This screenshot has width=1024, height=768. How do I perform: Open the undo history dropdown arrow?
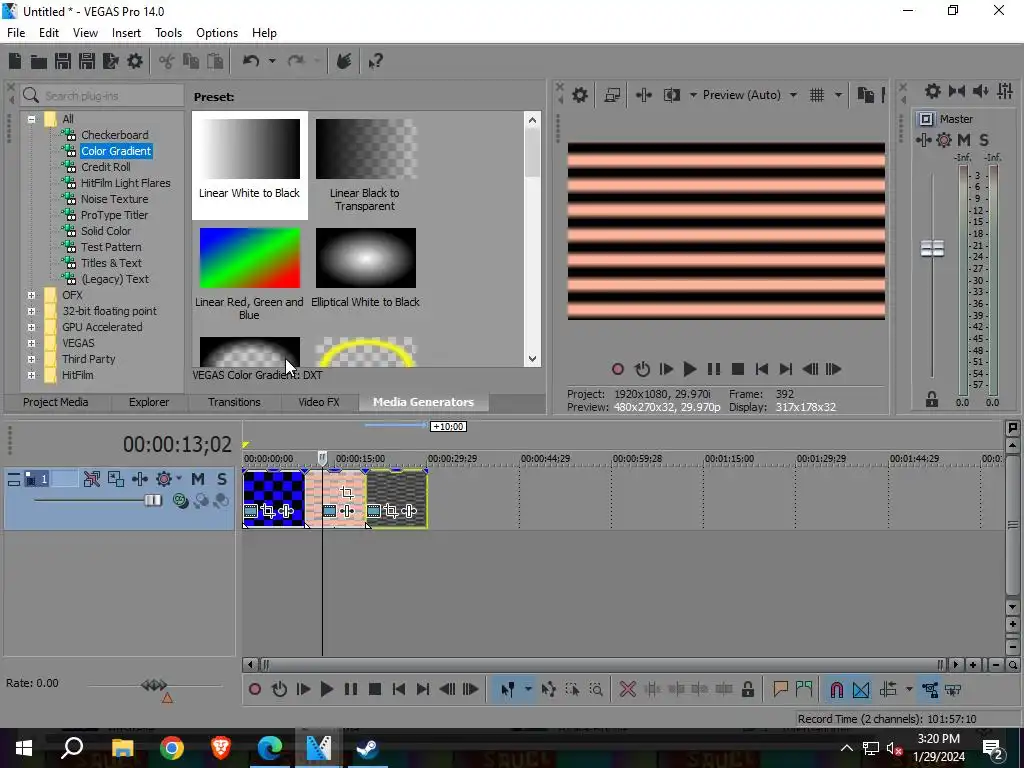click(272, 61)
